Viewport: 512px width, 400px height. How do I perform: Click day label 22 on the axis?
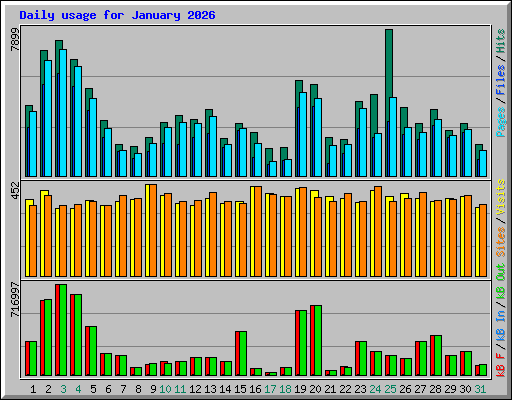click(345, 389)
